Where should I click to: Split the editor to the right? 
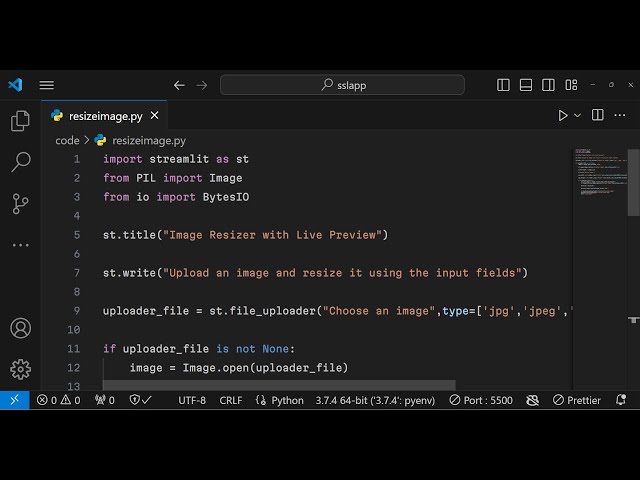598,115
